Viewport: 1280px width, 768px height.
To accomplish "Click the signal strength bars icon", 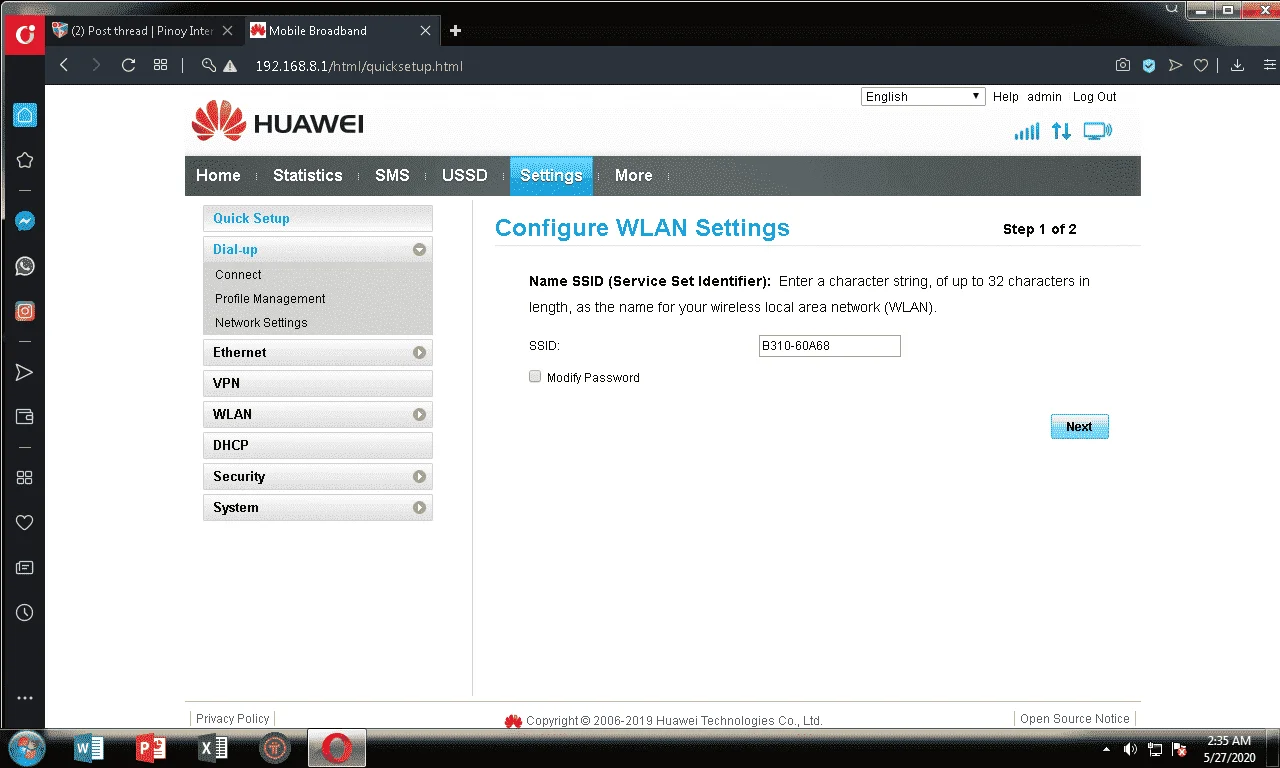I will [1027, 131].
